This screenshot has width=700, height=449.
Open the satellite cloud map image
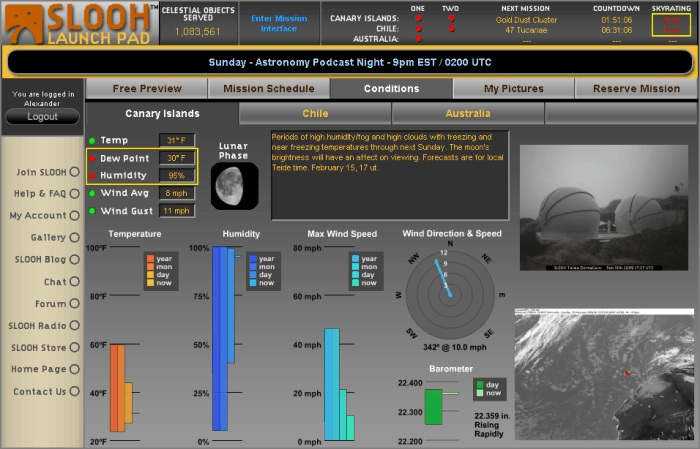(604, 374)
